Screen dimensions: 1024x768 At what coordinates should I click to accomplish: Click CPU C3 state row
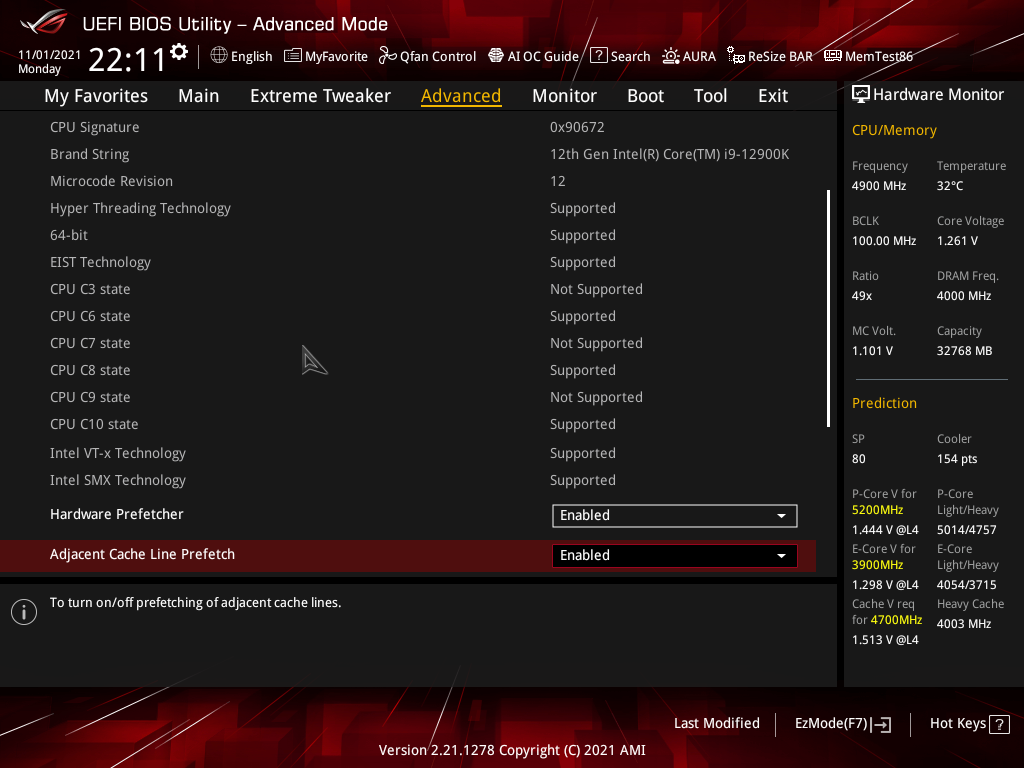(408, 289)
